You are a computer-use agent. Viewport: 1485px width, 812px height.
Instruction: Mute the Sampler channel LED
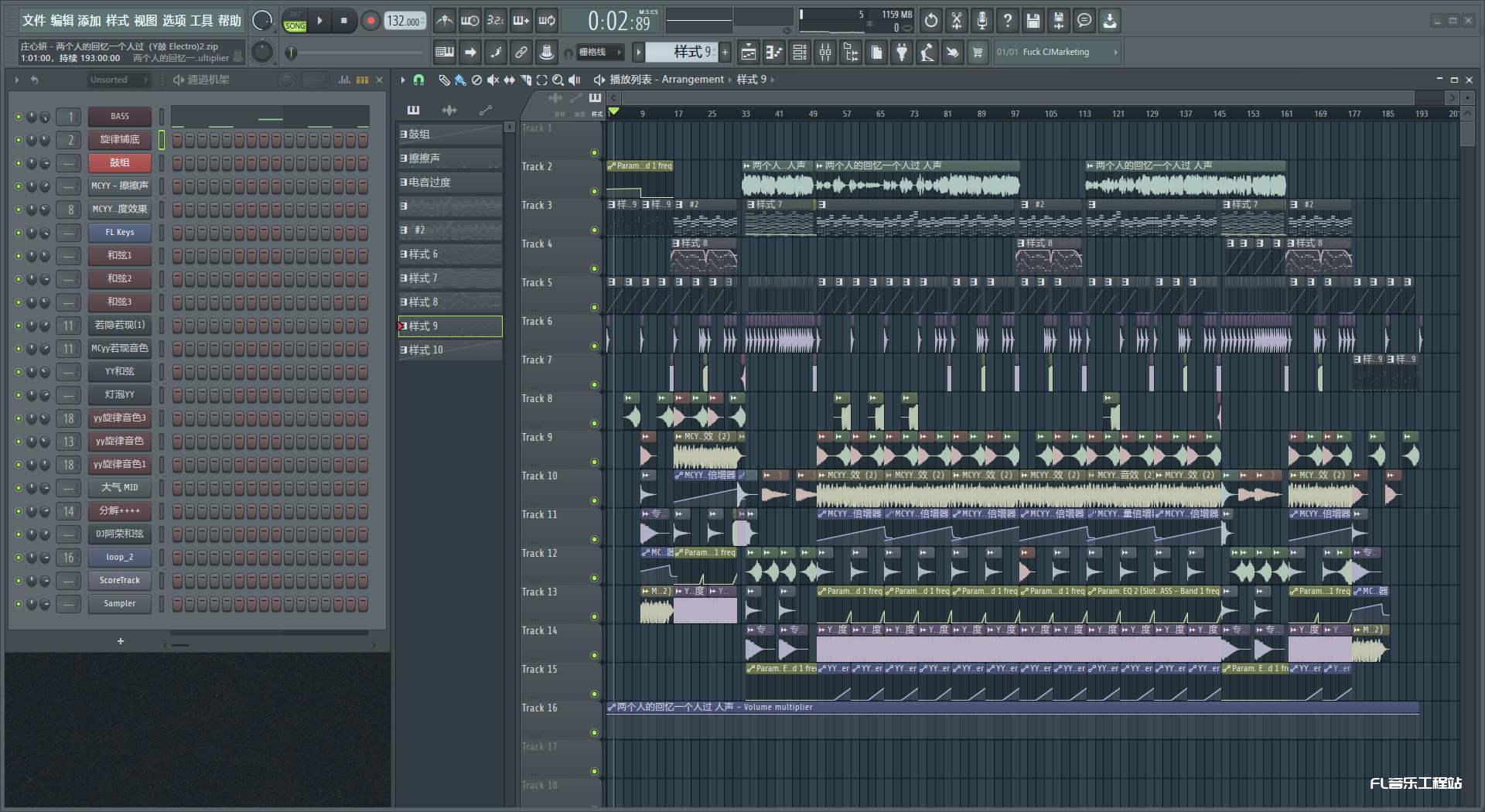coord(19,604)
